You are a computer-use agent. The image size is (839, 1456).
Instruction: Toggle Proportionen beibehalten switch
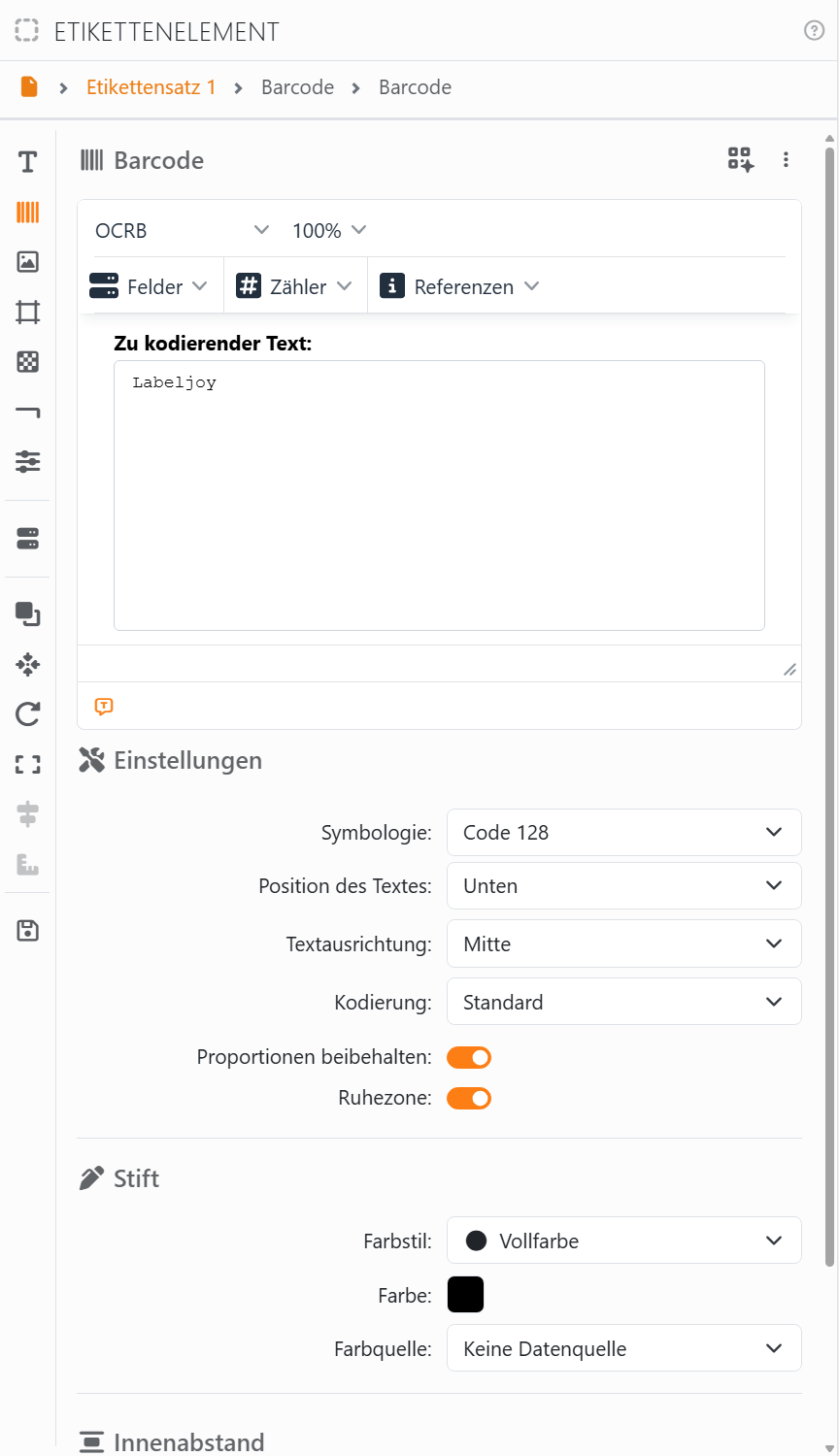(469, 1057)
